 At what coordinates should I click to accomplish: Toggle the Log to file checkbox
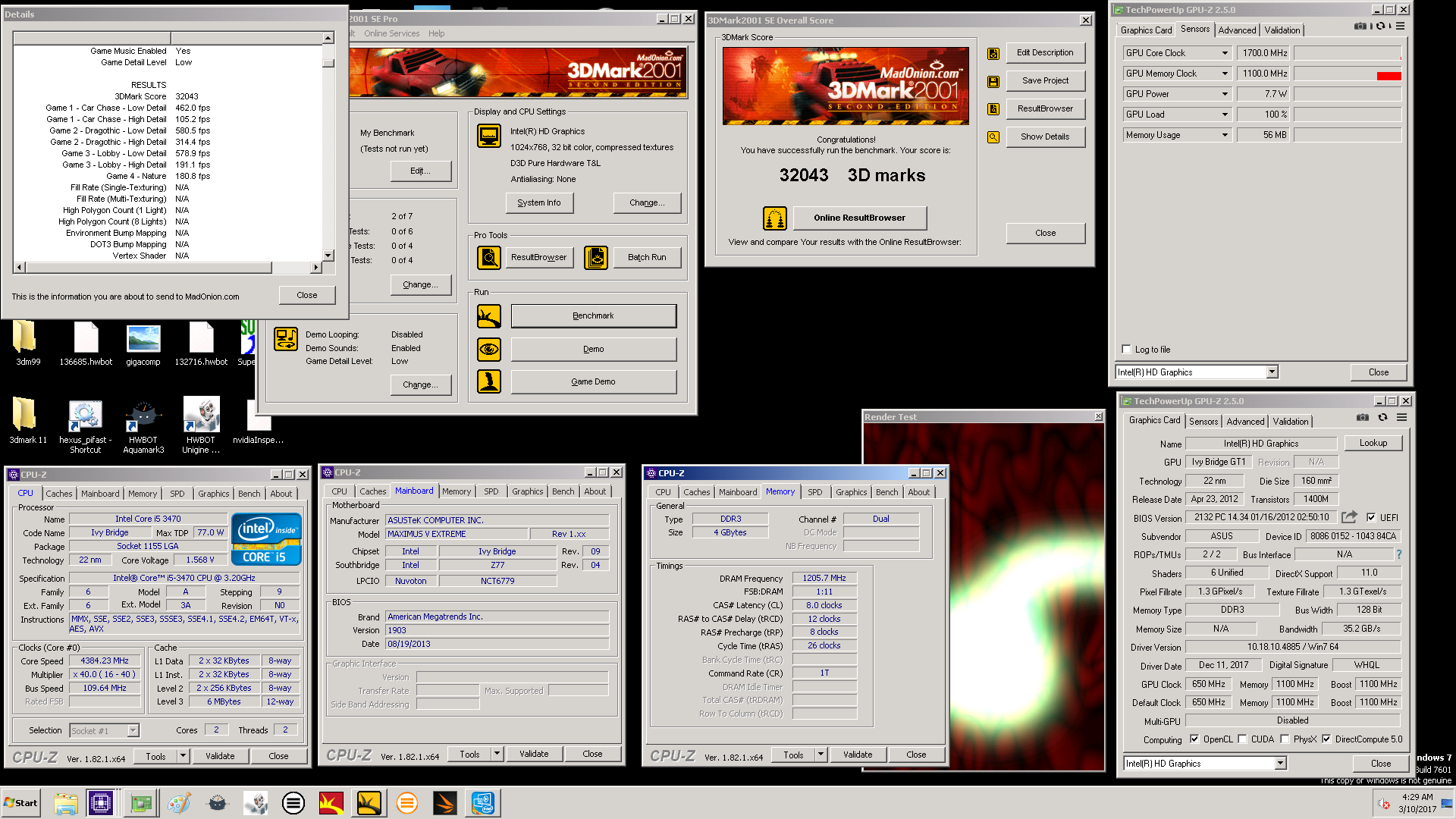[1126, 350]
